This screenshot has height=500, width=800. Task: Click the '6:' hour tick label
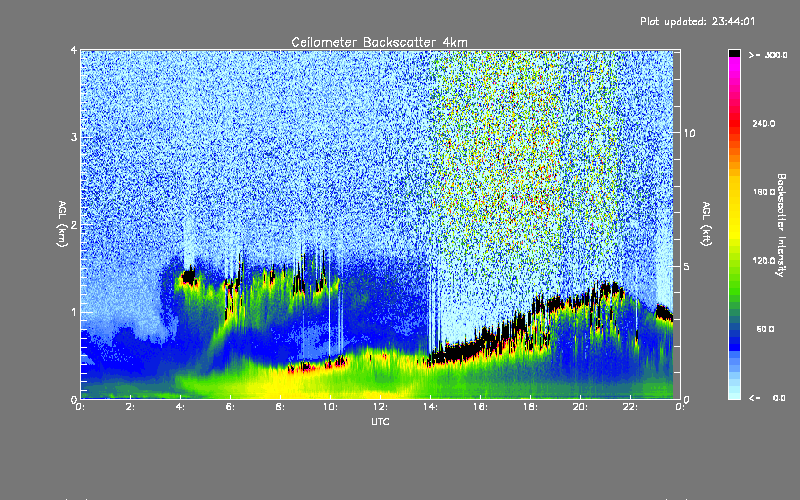tap(231, 407)
